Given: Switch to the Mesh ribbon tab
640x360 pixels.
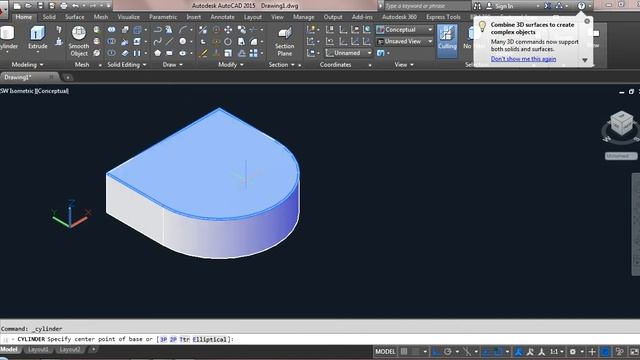Looking at the screenshot, I should coord(101,17).
